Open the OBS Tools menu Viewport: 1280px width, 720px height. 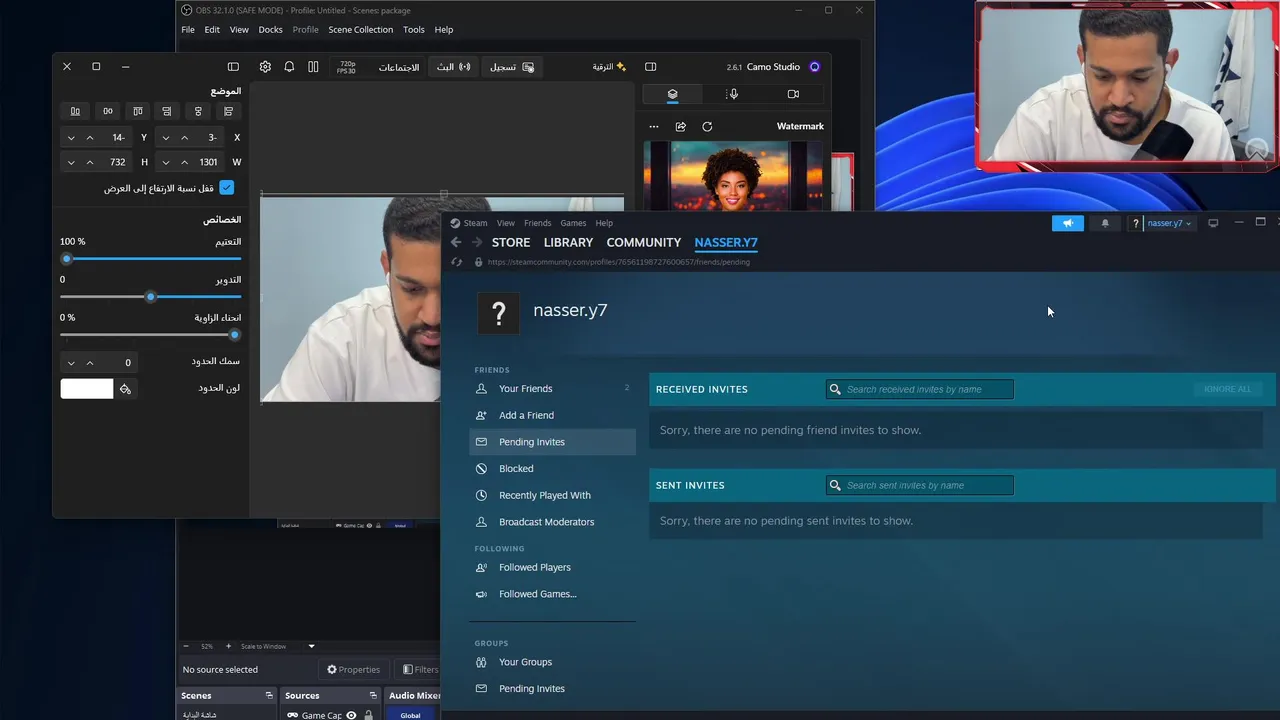pyautogui.click(x=414, y=30)
